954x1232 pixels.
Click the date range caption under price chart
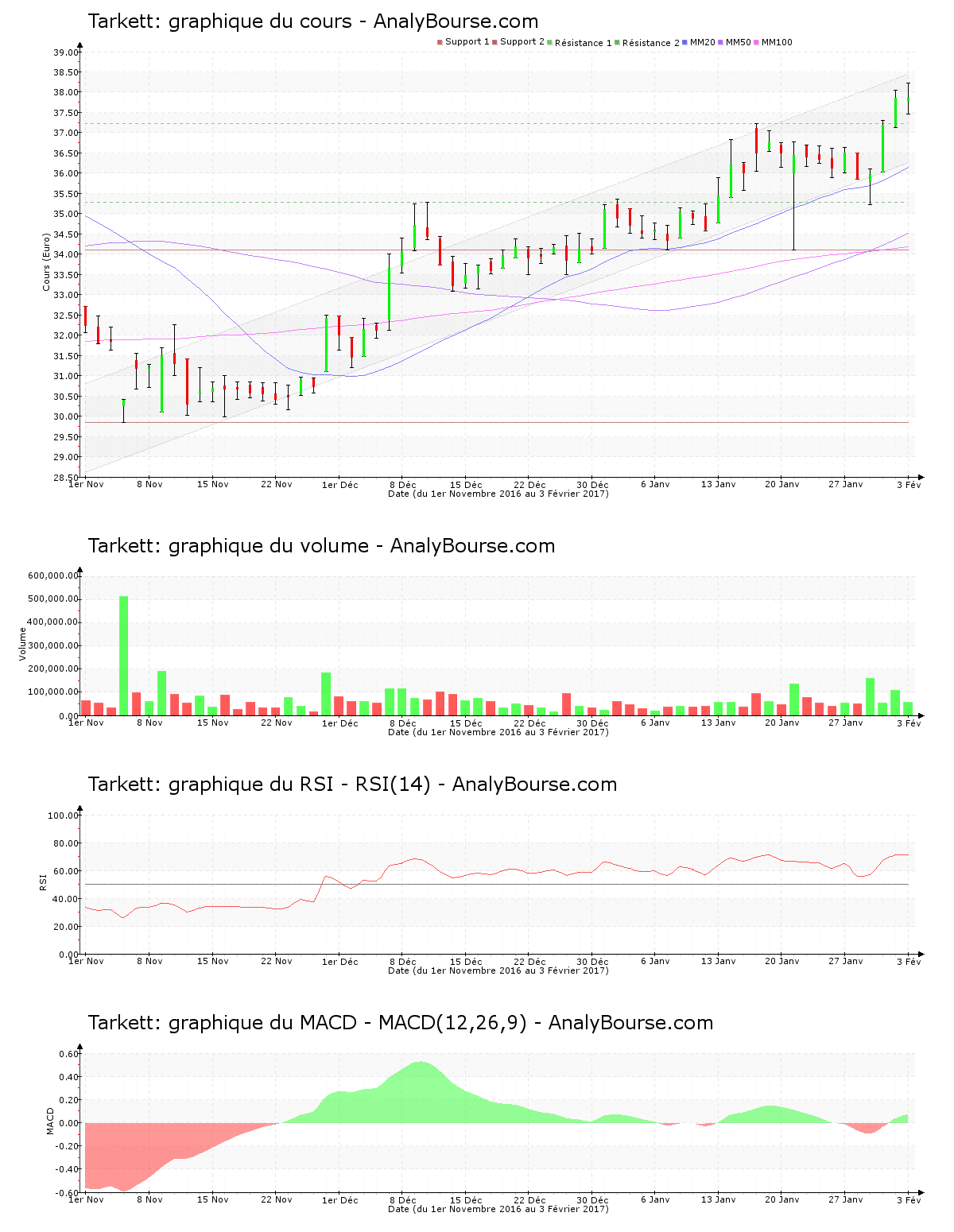pyautogui.click(x=498, y=494)
